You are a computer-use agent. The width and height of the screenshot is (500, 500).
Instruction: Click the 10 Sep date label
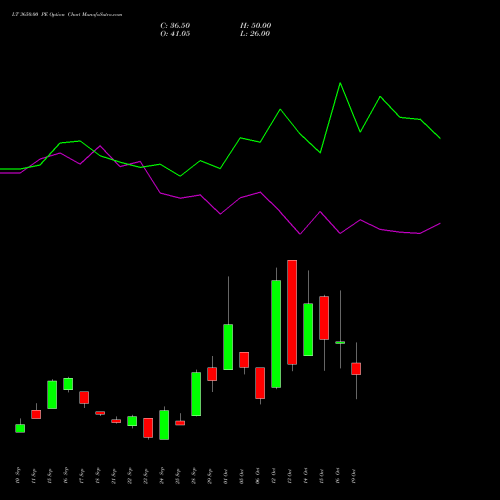pos(18,476)
